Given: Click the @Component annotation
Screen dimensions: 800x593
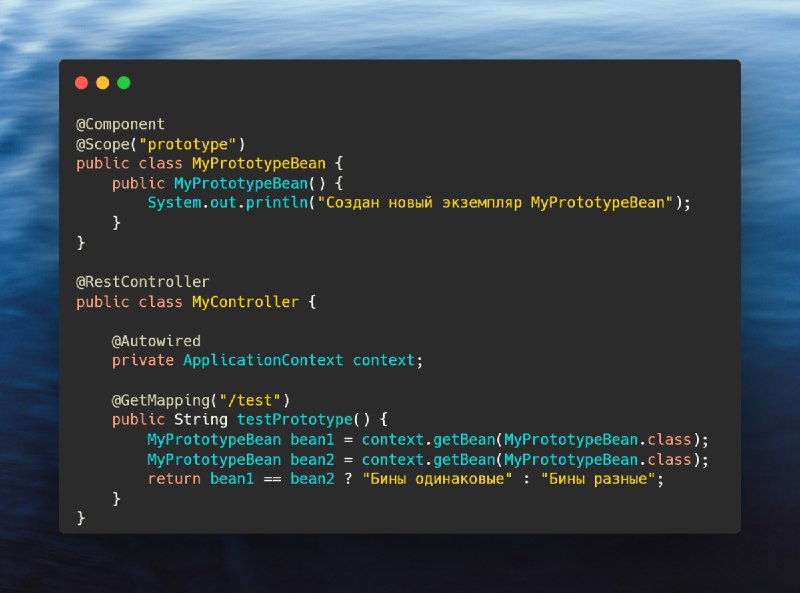Looking at the screenshot, I should (120, 124).
